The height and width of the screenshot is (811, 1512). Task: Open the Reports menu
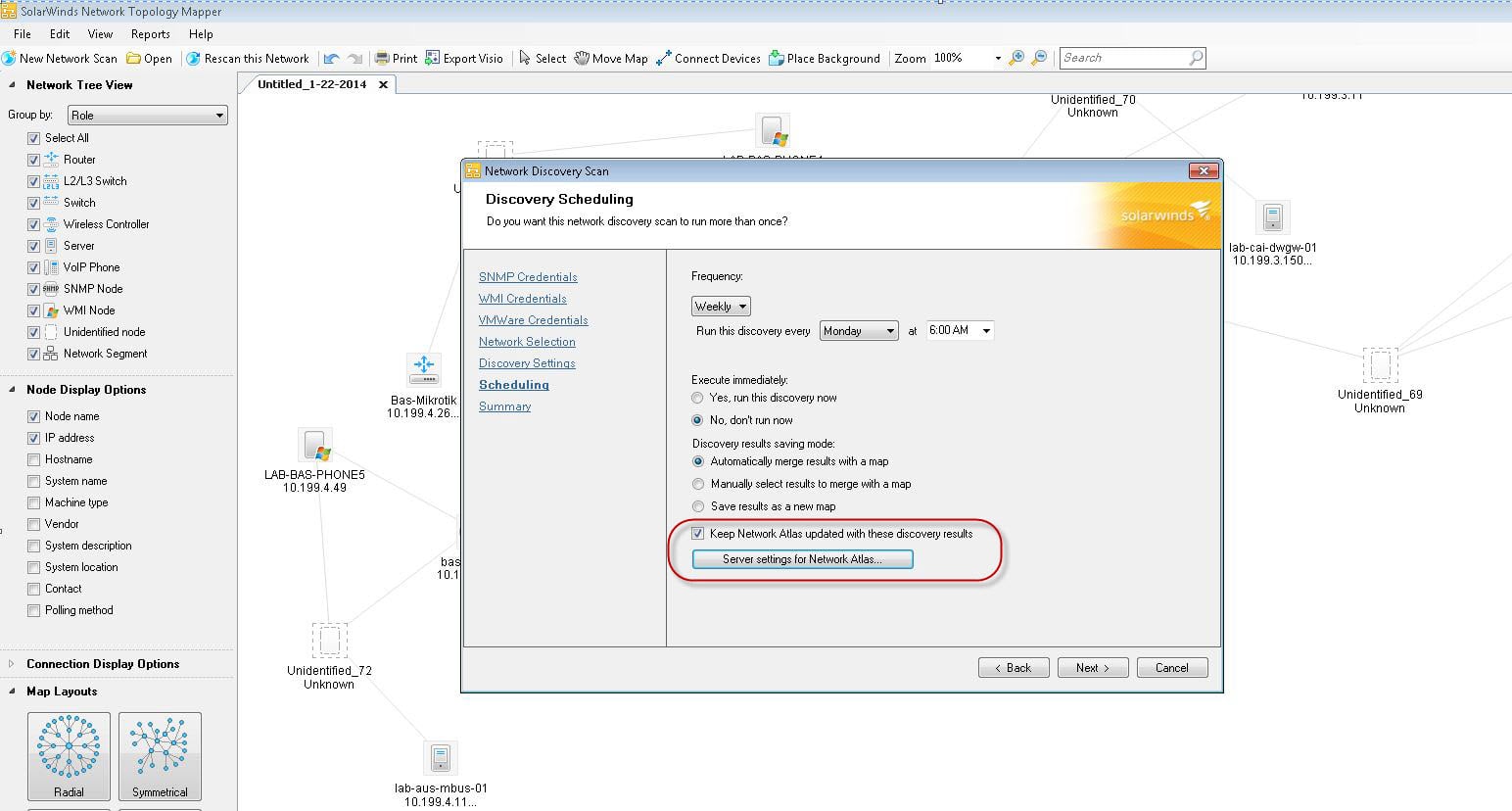point(150,34)
